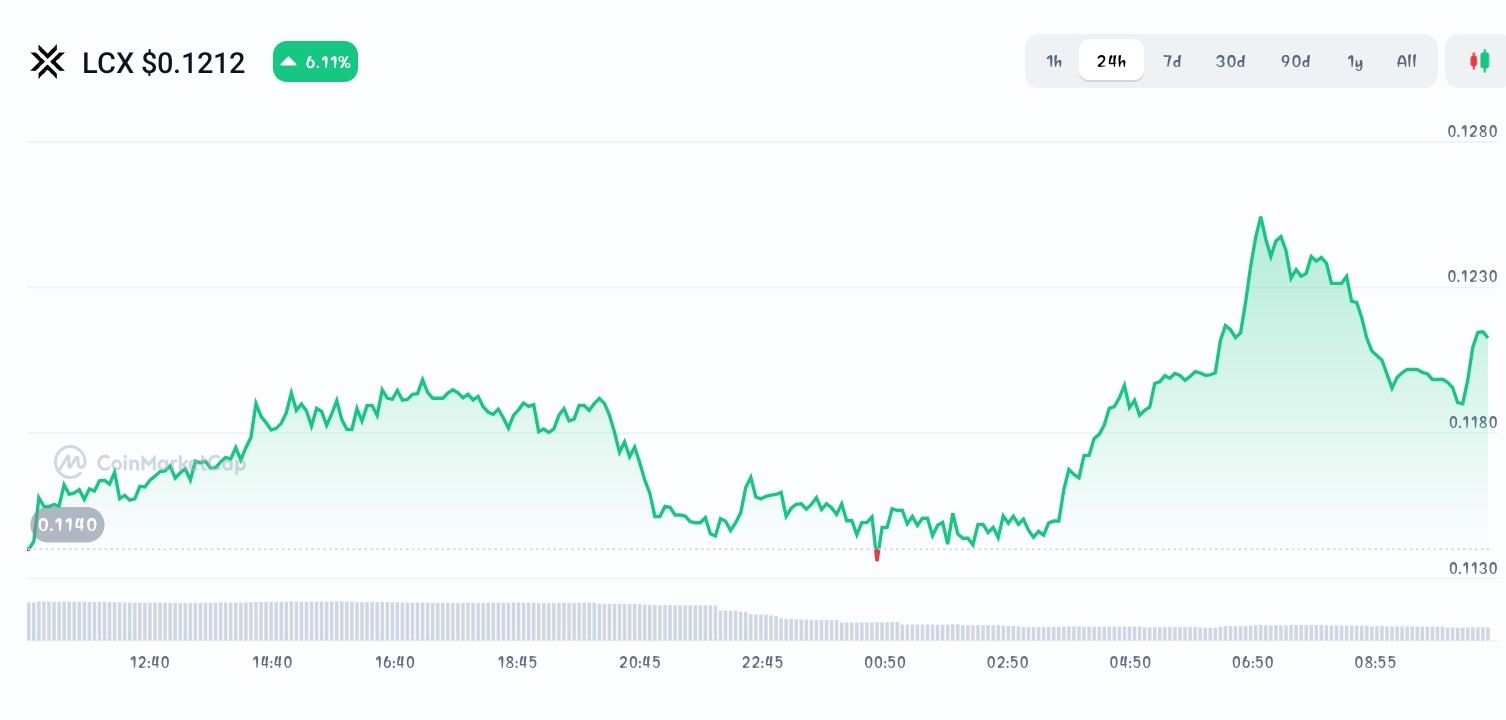Switch chart to 7d range
The height and width of the screenshot is (720, 1506).
click(1172, 61)
